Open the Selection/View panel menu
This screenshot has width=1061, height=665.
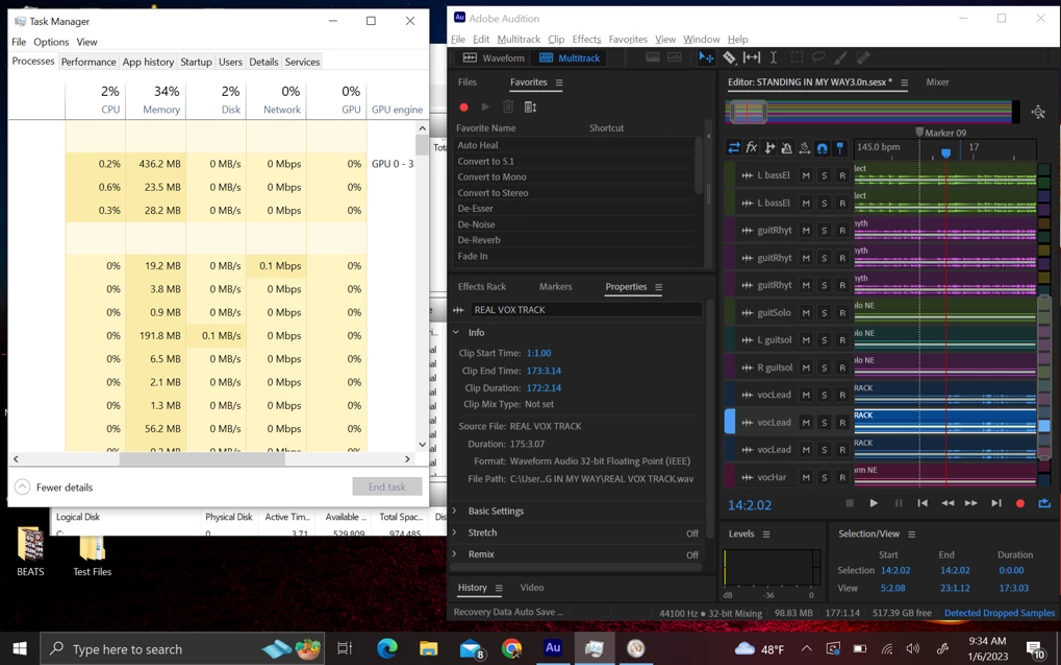click(x=911, y=534)
